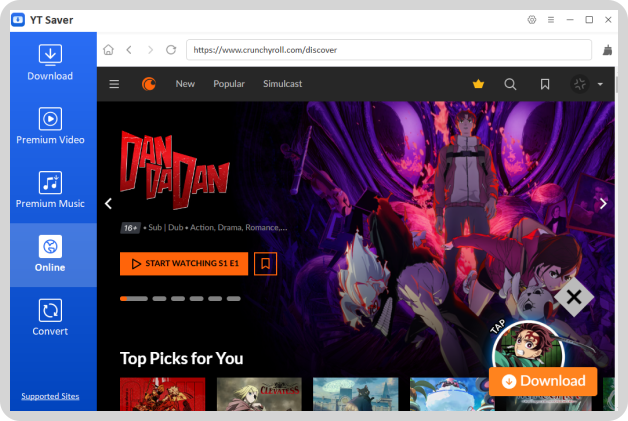
Task: Open the New menu item
Action: [185, 84]
